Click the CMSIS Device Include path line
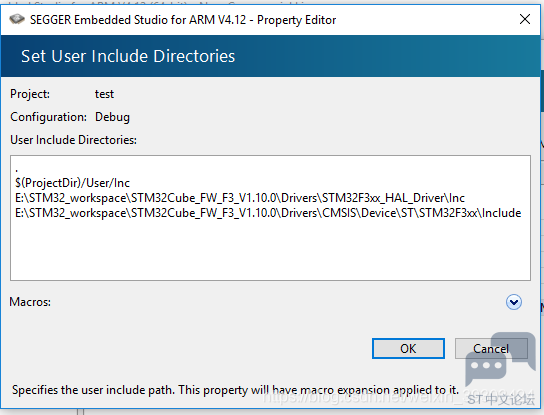Screen dimensions: 544x415 268,213
